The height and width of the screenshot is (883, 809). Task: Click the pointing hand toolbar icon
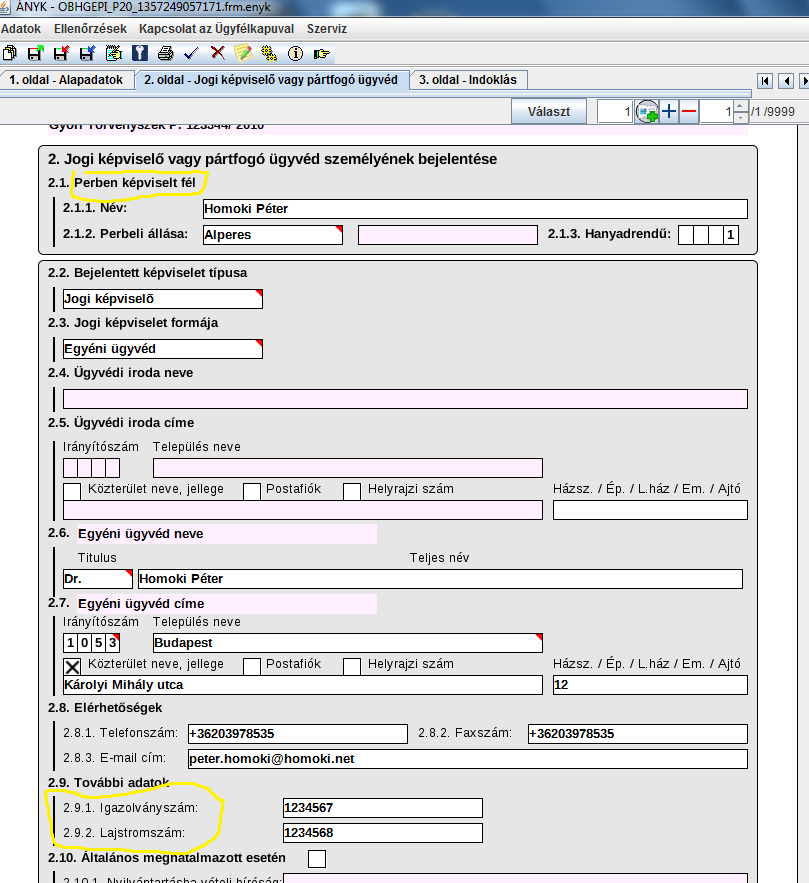coord(321,53)
